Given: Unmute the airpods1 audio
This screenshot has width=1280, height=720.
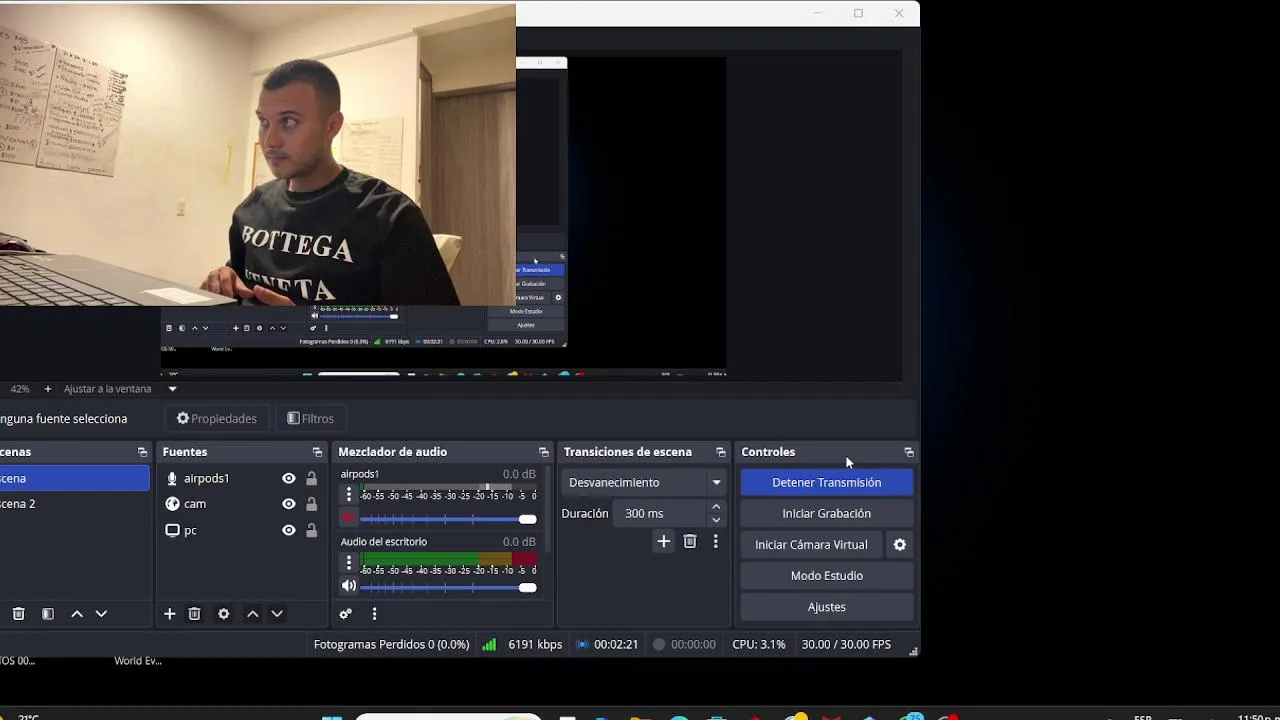Looking at the screenshot, I should point(348,518).
